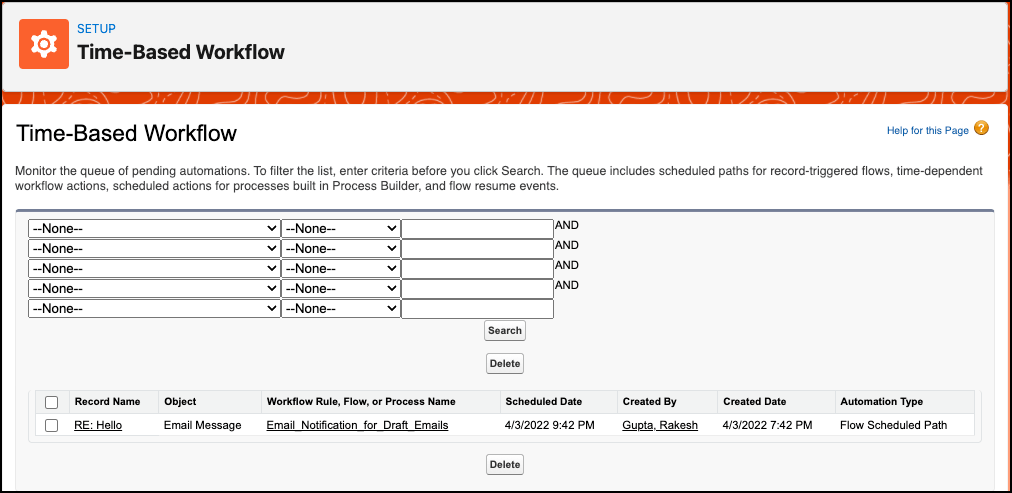The image size is (1012, 493).
Task: Click the Record Name column header
Action: click(107, 401)
